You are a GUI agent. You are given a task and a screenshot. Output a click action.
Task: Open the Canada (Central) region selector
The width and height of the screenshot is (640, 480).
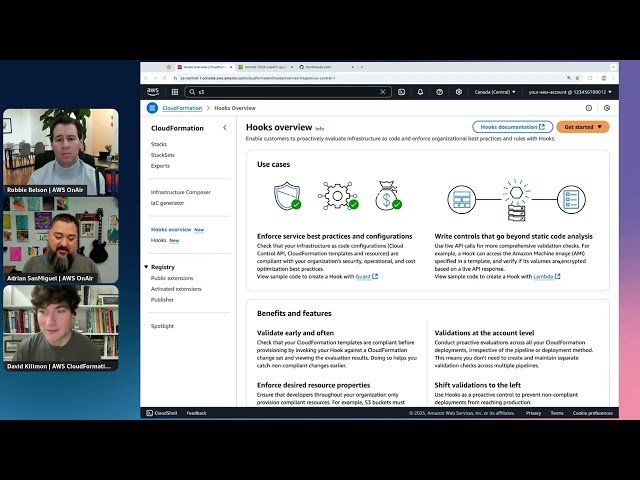click(495, 92)
